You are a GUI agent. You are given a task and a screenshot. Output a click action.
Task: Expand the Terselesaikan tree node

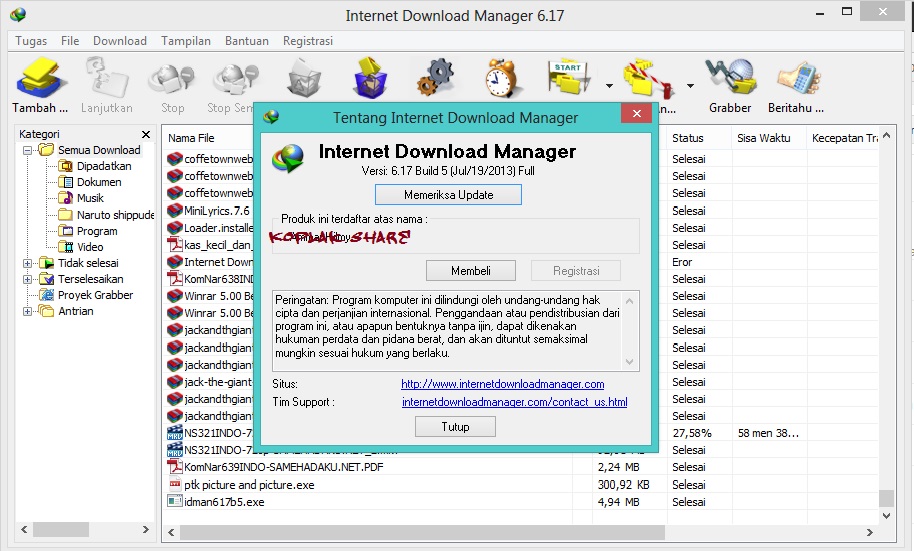[27, 279]
